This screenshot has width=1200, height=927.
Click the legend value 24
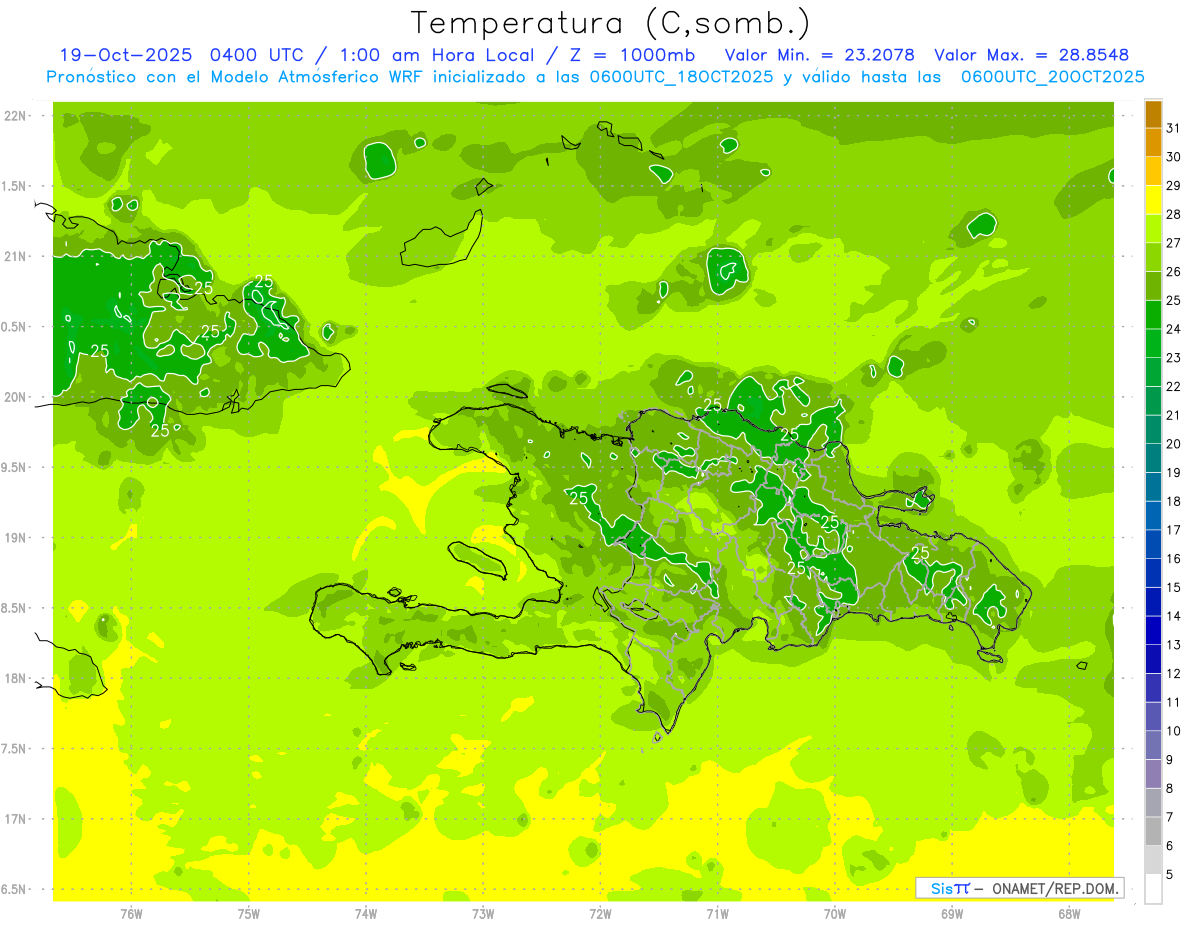[1173, 329]
